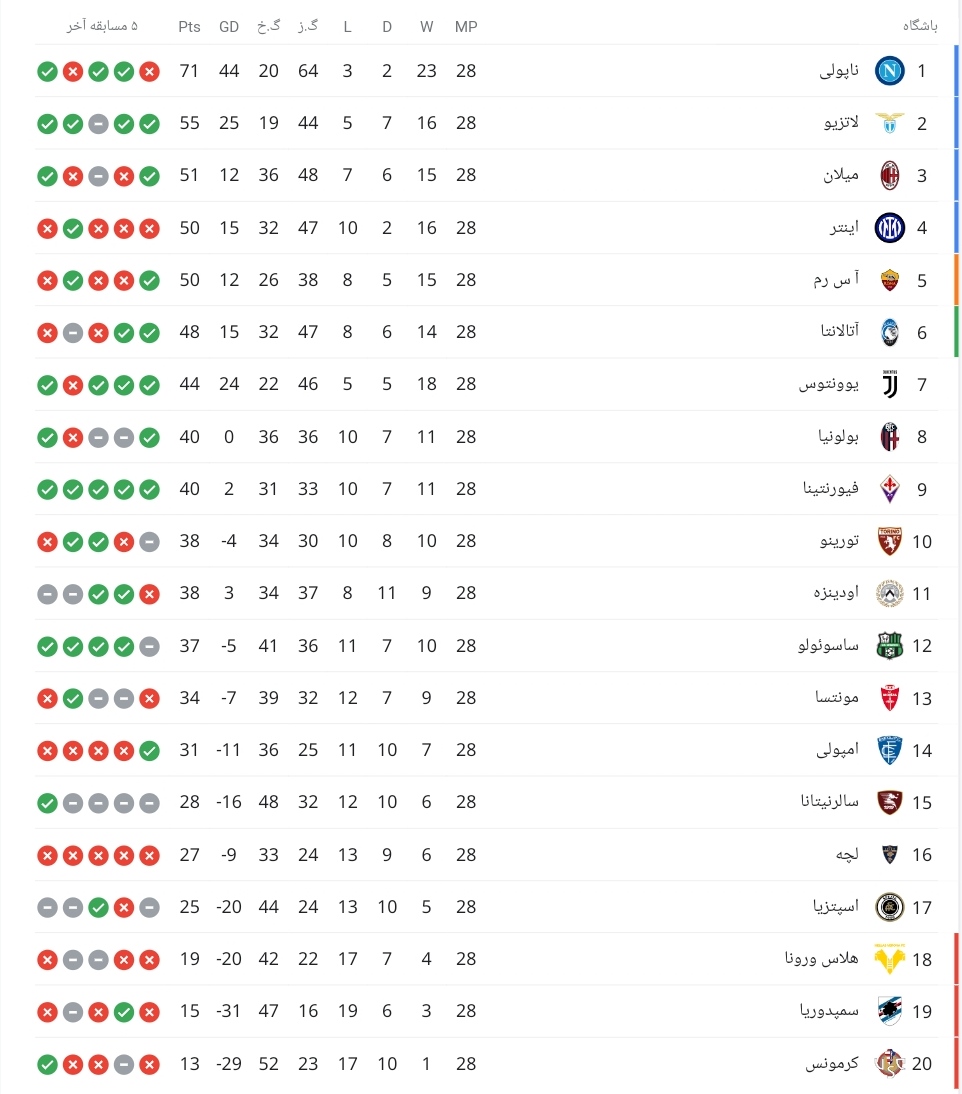Click the Inter club logo
Viewport: 962px width, 1094px height.
(889, 227)
